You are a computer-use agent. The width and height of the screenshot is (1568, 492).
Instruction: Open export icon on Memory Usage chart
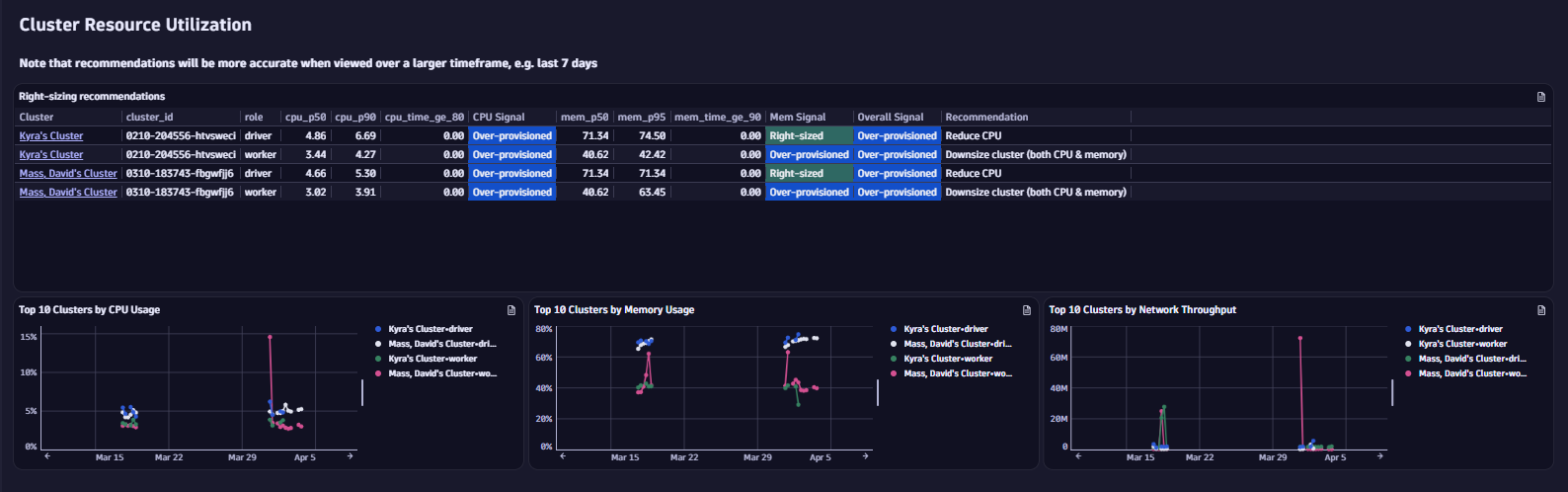(1026, 310)
